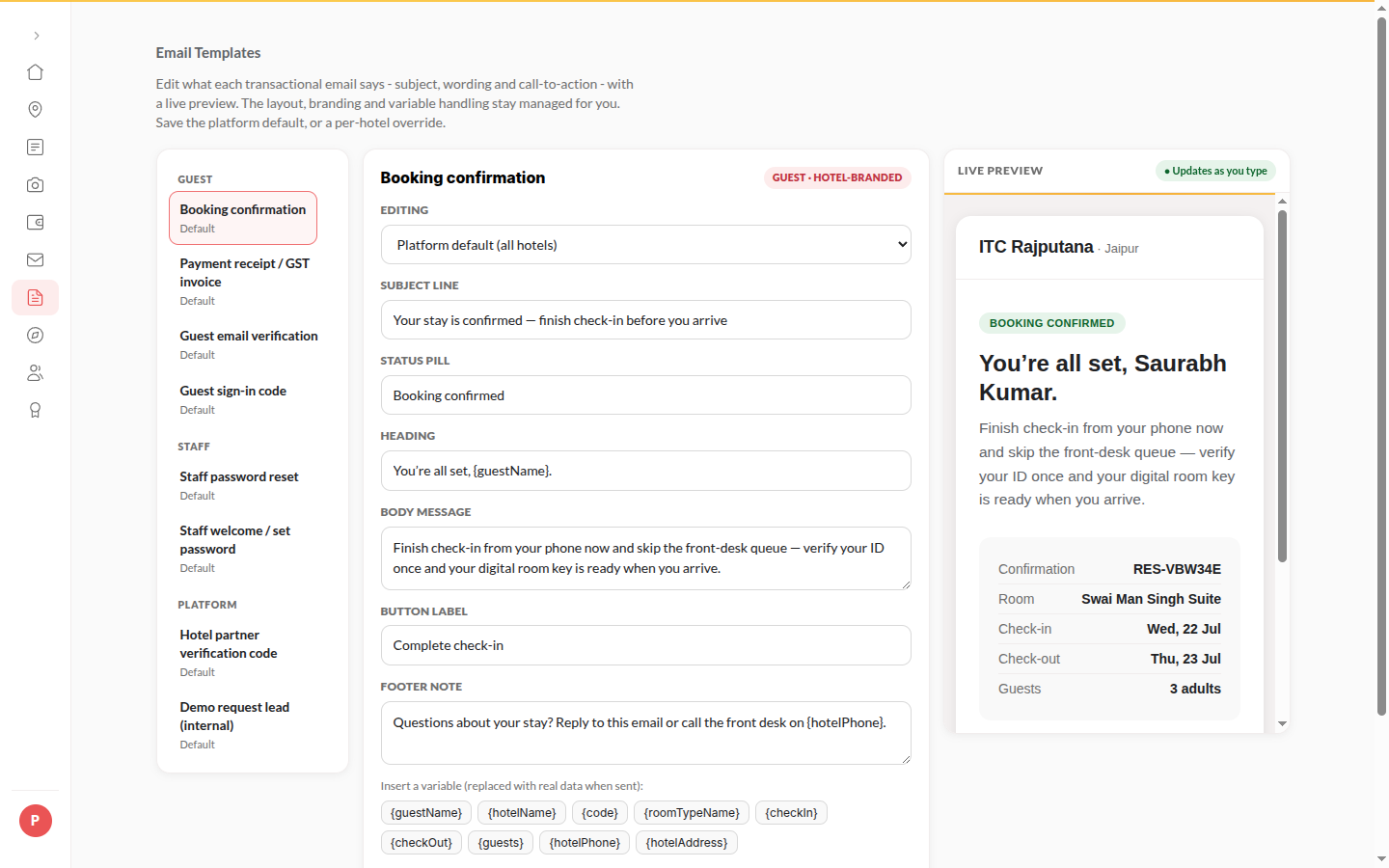Select the Guest email verification template
The width and height of the screenshot is (1389, 868).
tap(243, 344)
